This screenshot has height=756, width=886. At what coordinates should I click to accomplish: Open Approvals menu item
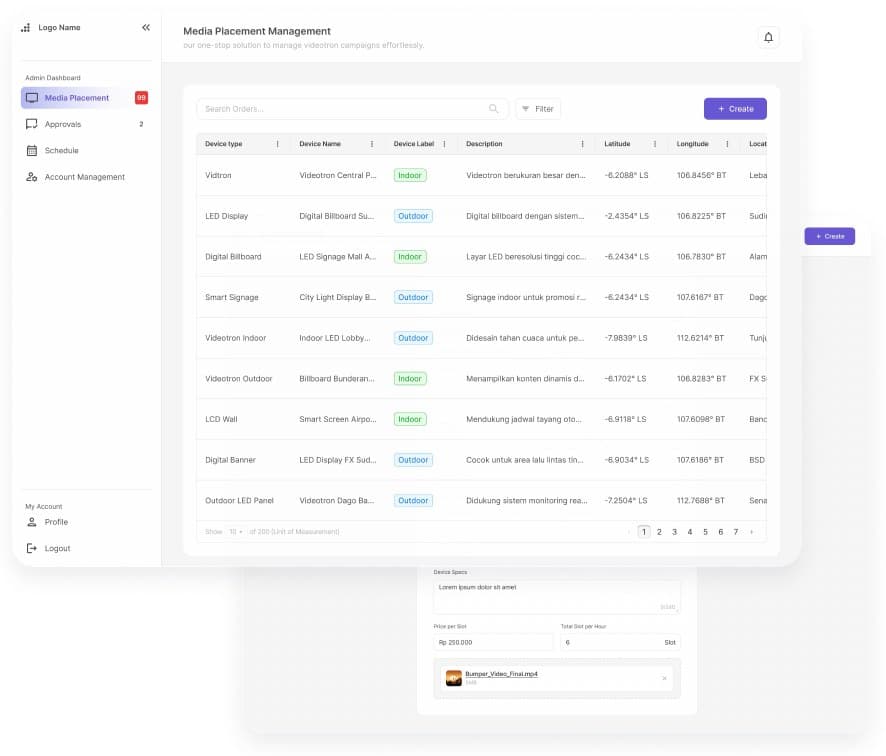(x=85, y=124)
